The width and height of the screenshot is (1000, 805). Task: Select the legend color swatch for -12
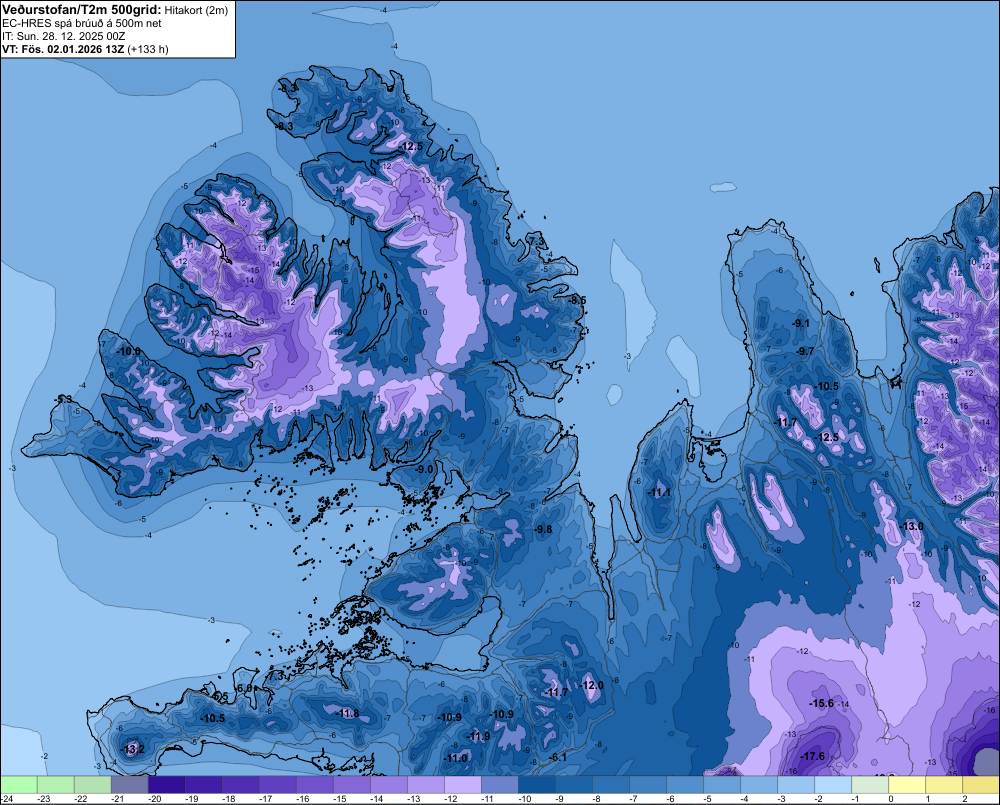(462, 785)
